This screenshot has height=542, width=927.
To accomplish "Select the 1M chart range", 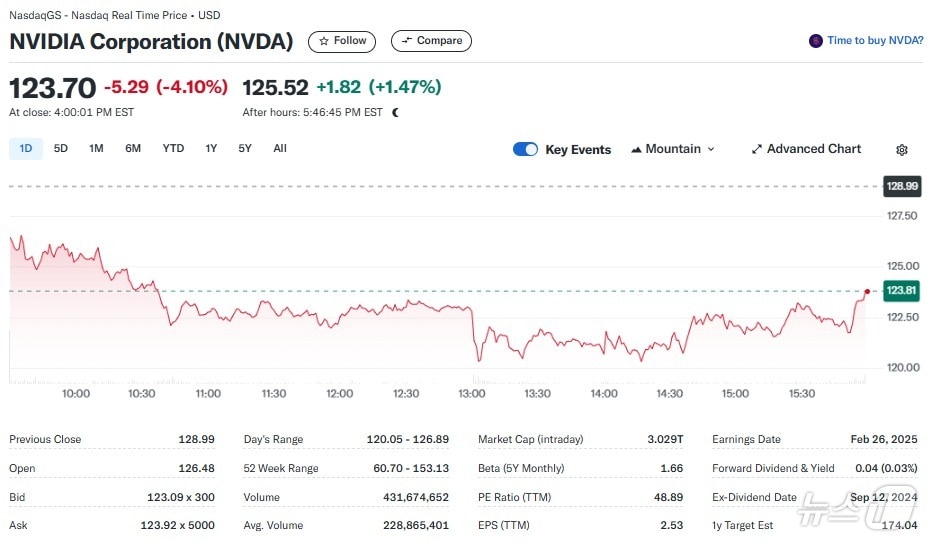I will click(96, 148).
